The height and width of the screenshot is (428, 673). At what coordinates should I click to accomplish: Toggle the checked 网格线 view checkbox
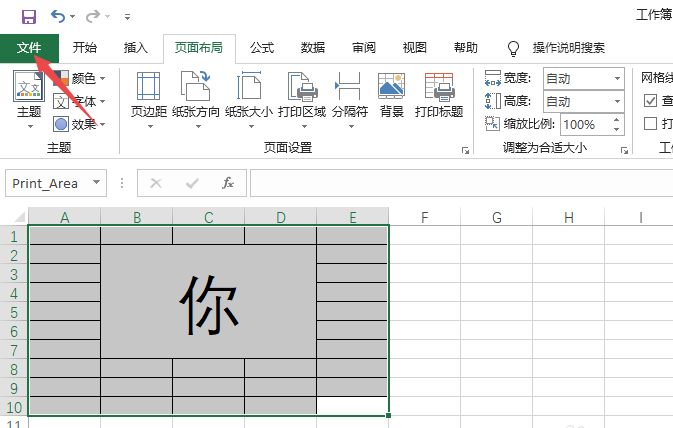tap(650, 101)
